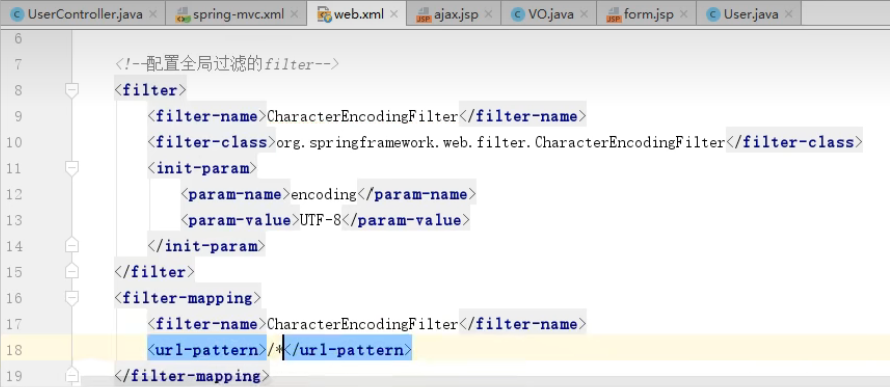Fold at closing init-param line 14
The width and height of the screenshot is (890, 387).
(x=72, y=246)
